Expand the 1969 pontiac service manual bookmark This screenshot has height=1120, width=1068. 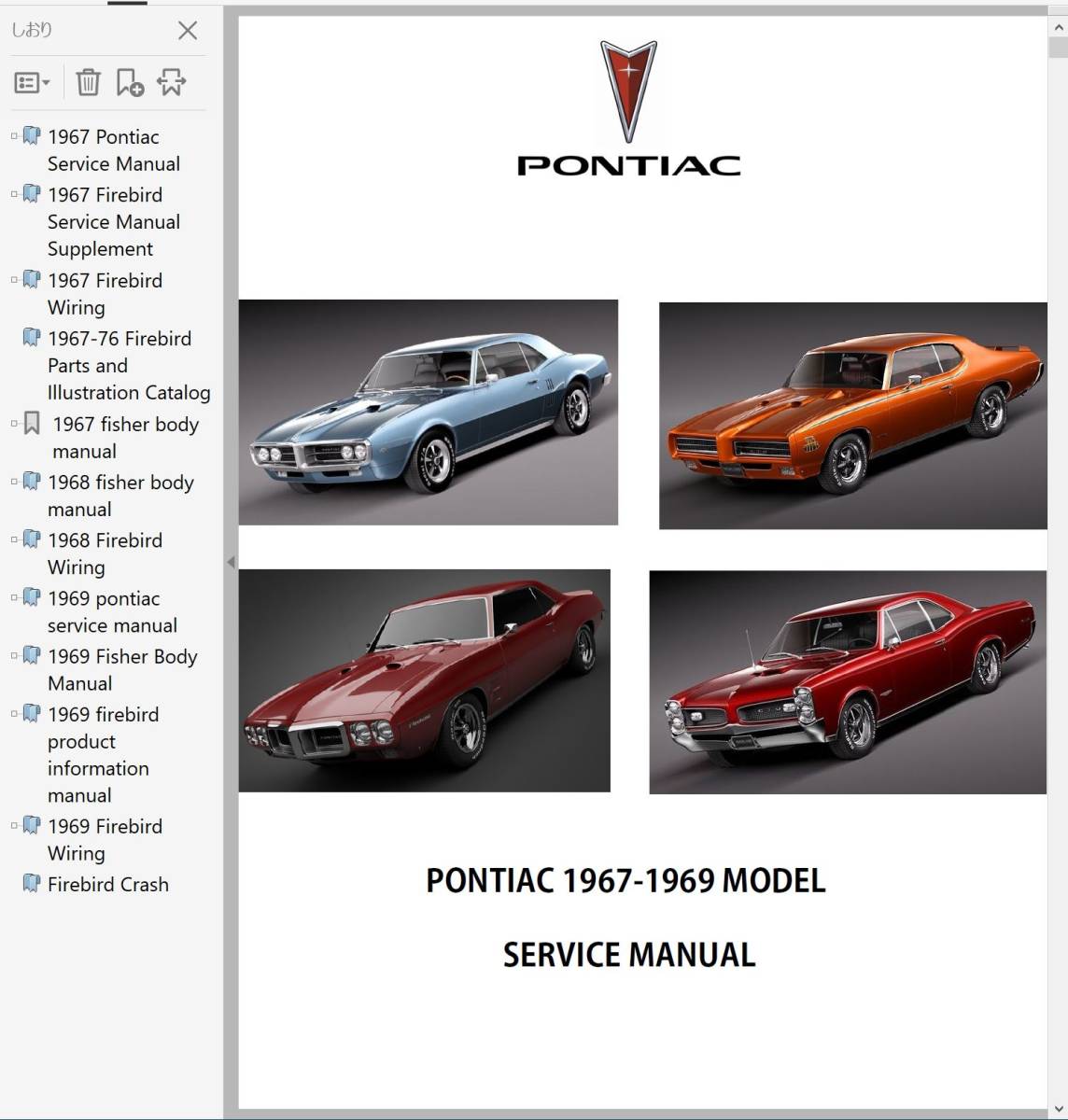(14, 597)
